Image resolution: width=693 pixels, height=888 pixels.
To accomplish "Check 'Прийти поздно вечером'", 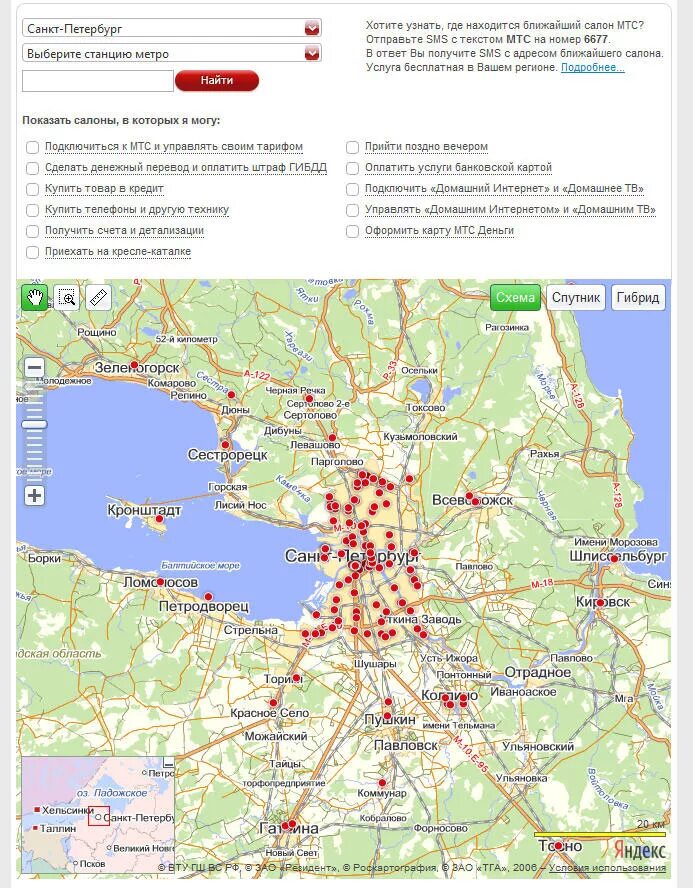I will [352, 147].
